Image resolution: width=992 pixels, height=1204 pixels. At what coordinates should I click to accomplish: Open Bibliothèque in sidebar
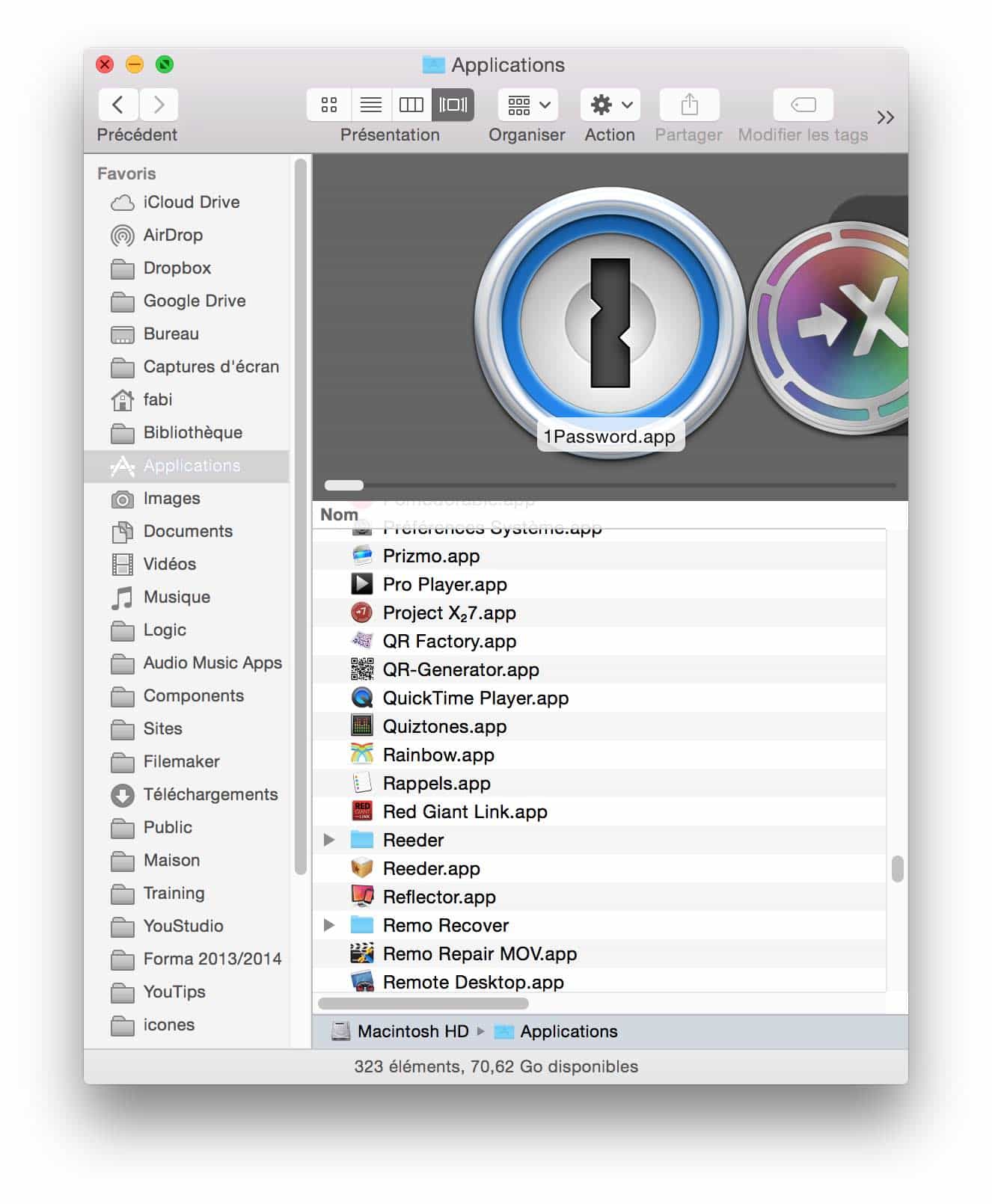coord(187,432)
